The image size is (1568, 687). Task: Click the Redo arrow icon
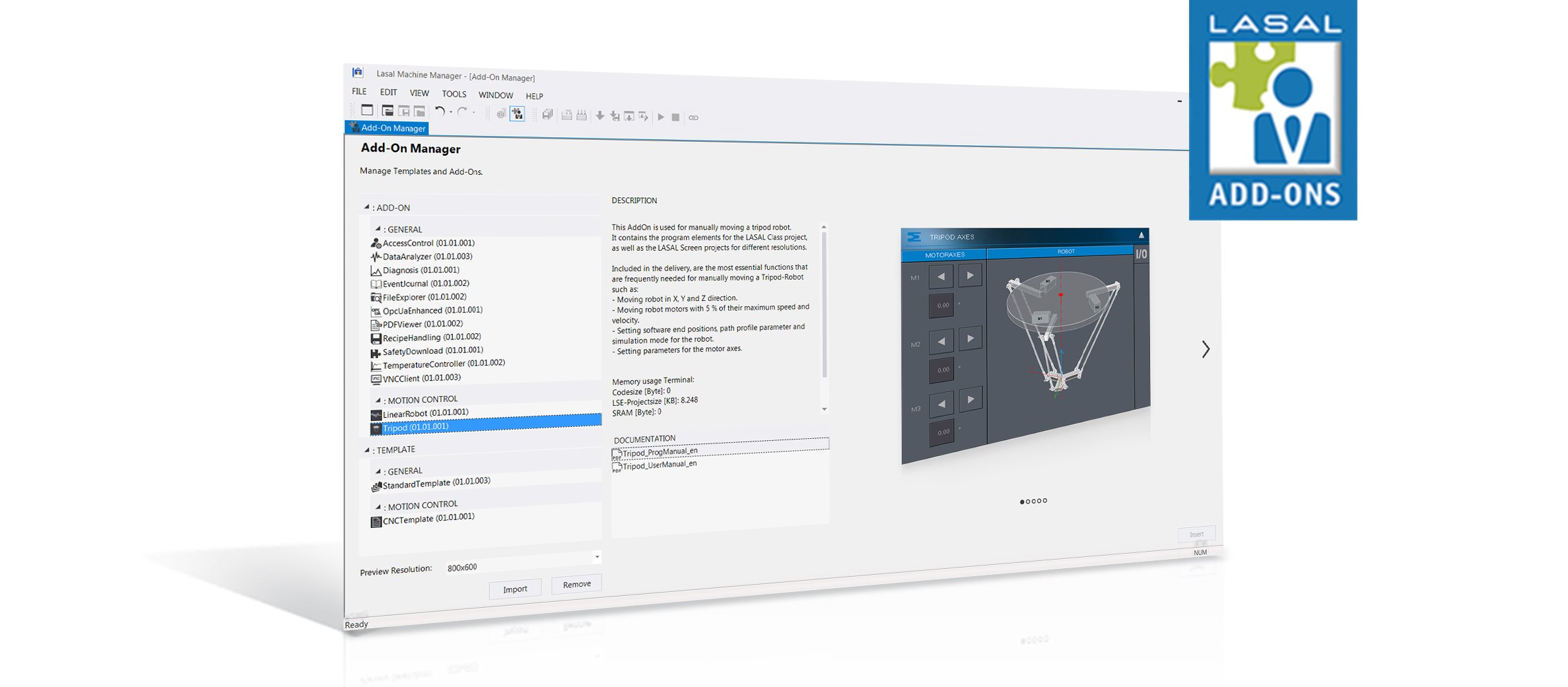pos(462,112)
